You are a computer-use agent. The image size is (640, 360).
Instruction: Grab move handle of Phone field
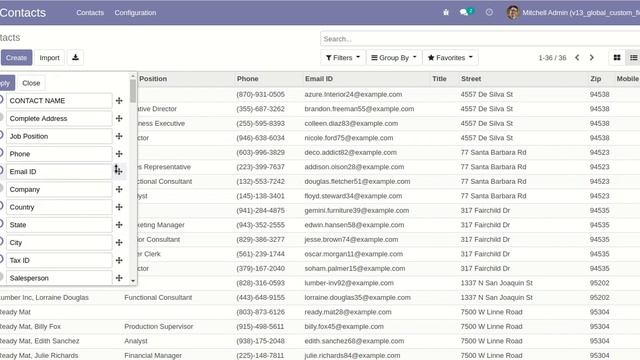(x=119, y=154)
